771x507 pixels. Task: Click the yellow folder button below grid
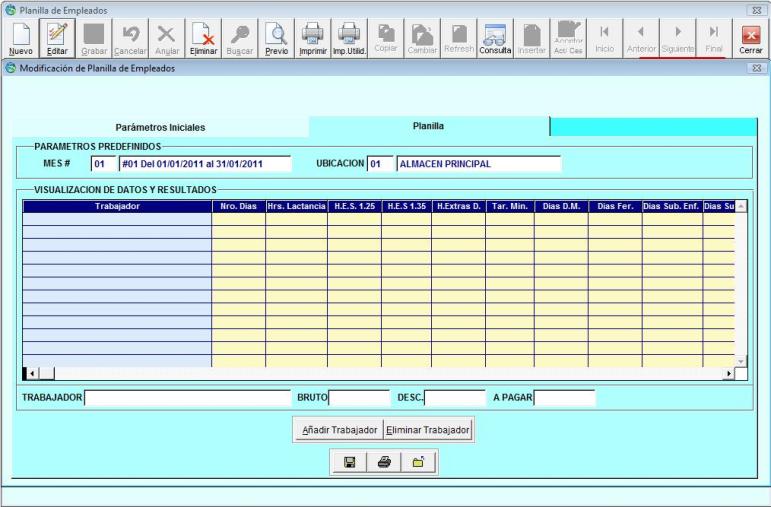(x=418, y=462)
